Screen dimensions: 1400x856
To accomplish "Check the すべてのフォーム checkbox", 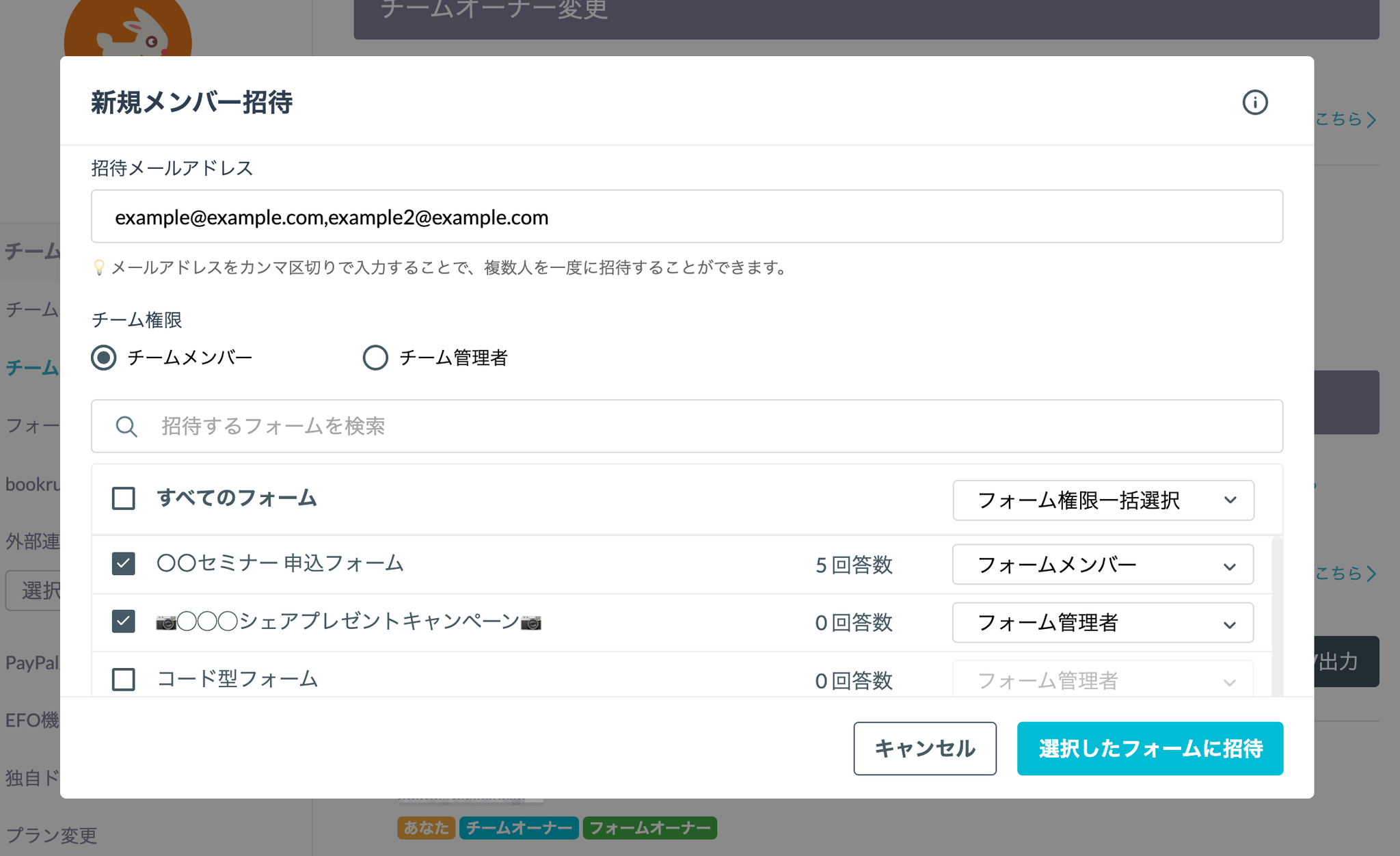I will [124, 498].
